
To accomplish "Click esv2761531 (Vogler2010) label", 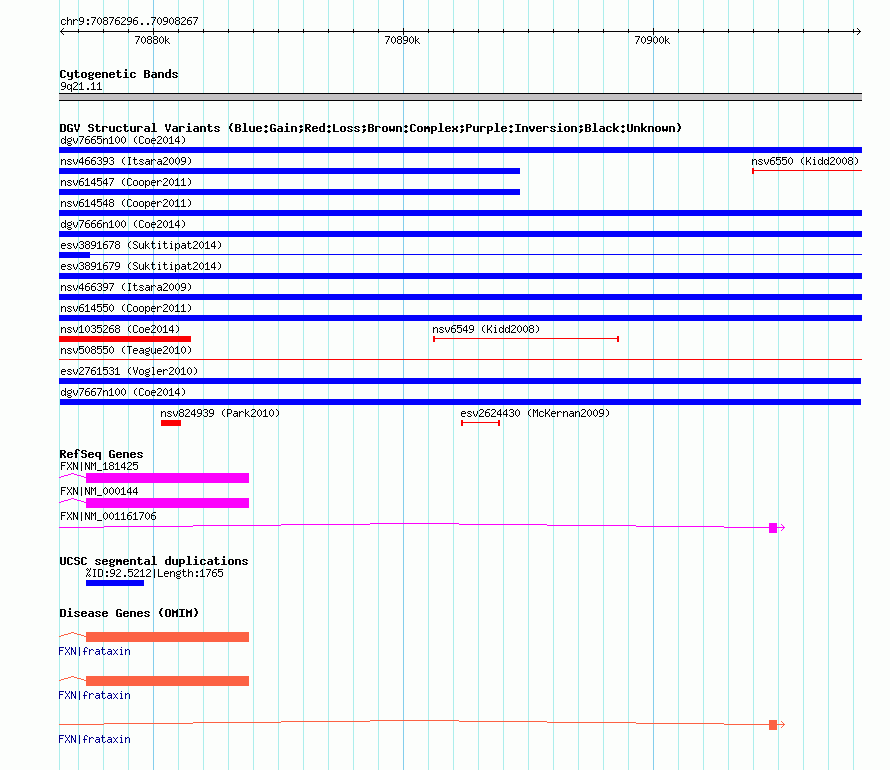I will [x=129, y=371].
